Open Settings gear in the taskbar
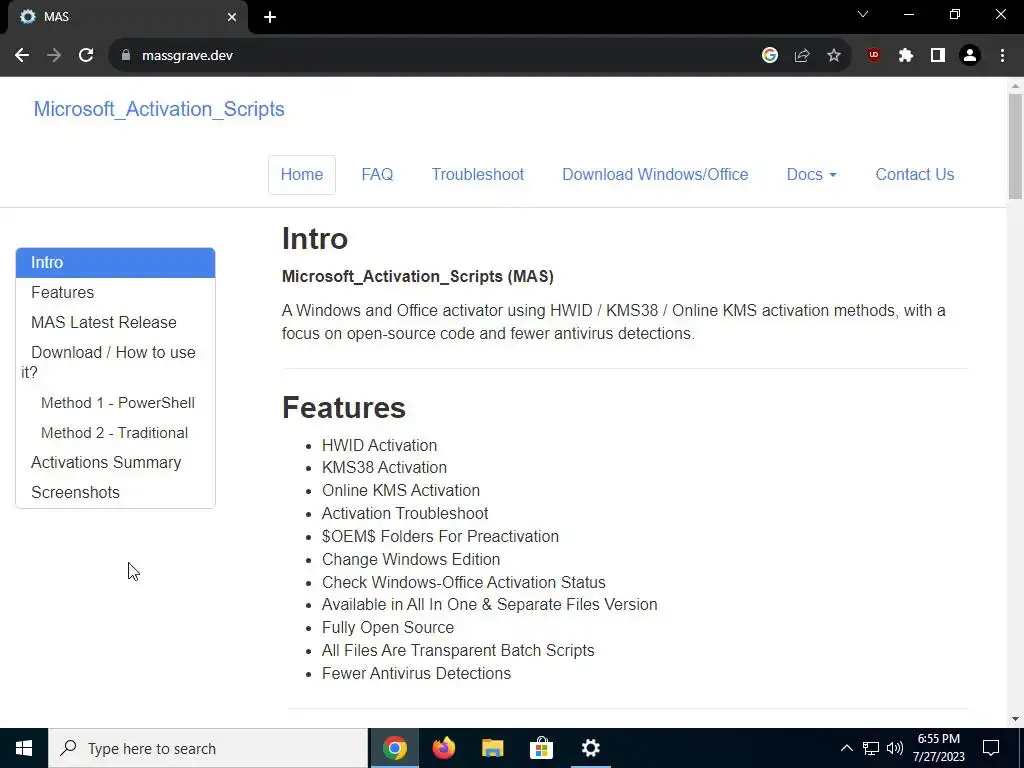The width and height of the screenshot is (1024, 768). (590, 748)
